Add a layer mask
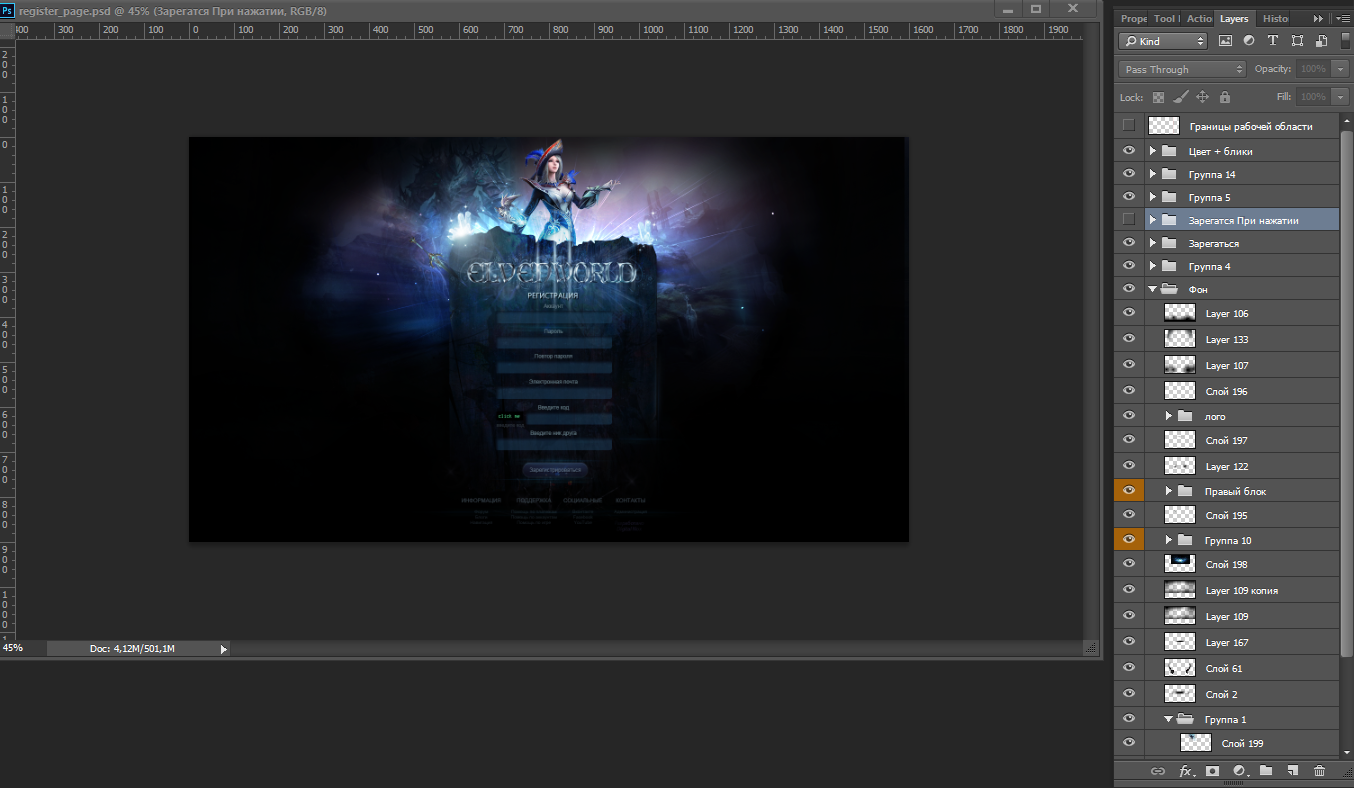The image size is (1354, 788). pos(1213,771)
